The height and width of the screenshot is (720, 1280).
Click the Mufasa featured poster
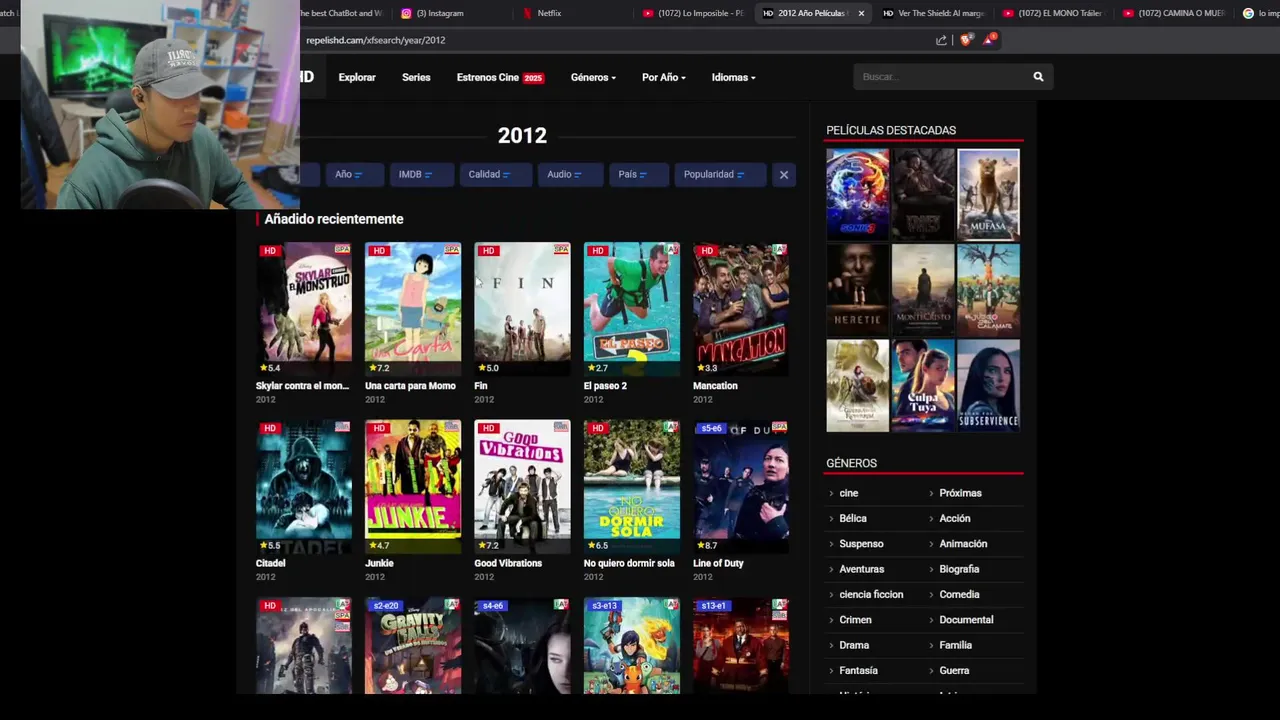[x=988, y=195]
